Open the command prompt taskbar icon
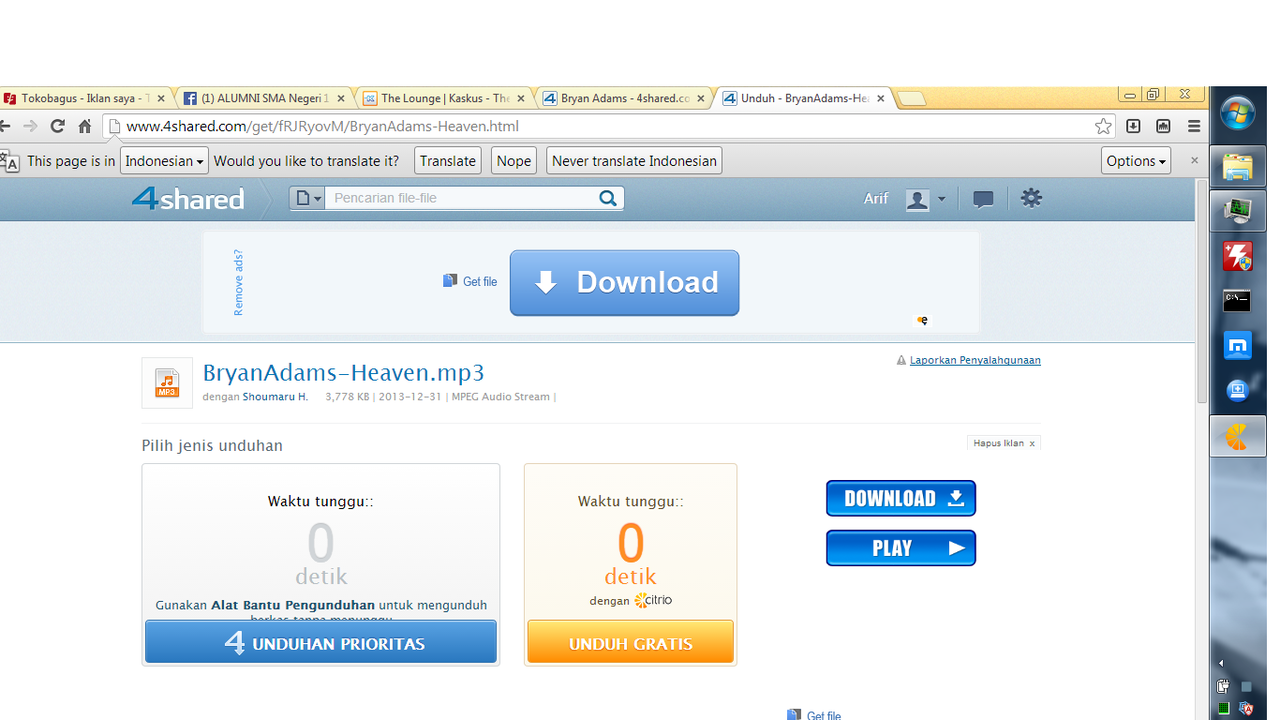Viewport: 1280px width, 720px height. tap(1237, 300)
